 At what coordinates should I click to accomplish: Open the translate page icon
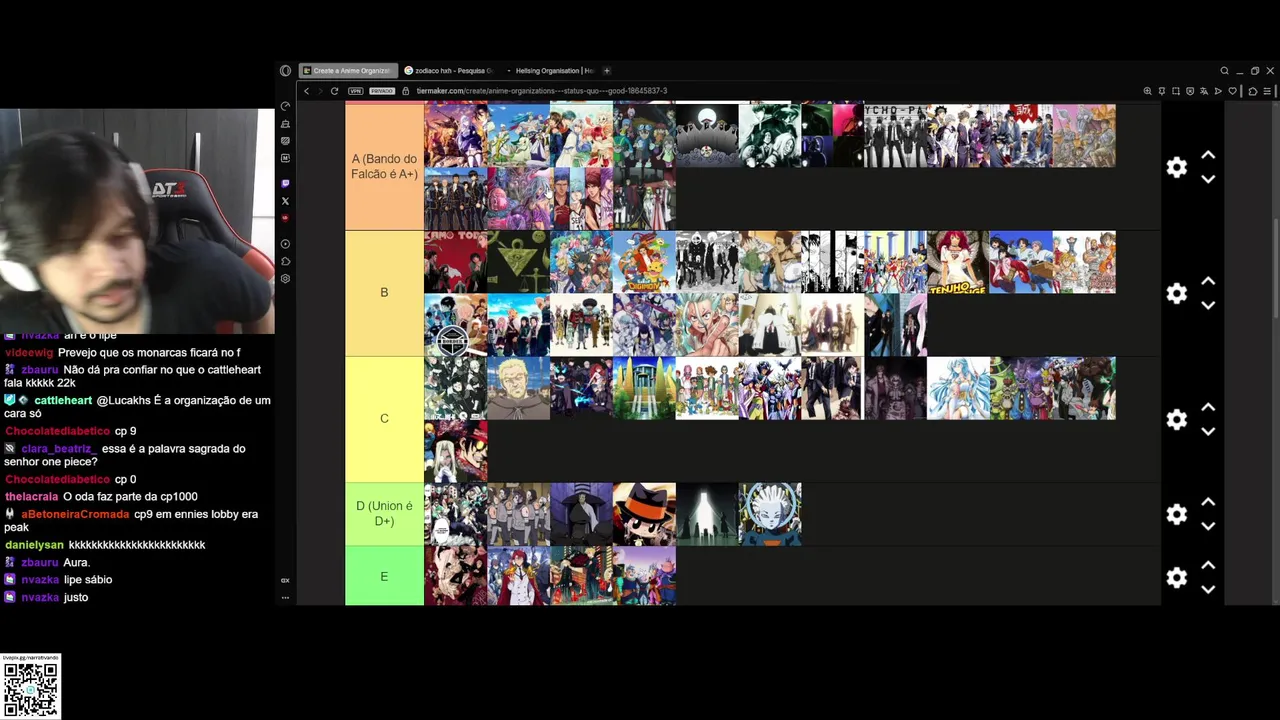pyautogui.click(x=1204, y=91)
